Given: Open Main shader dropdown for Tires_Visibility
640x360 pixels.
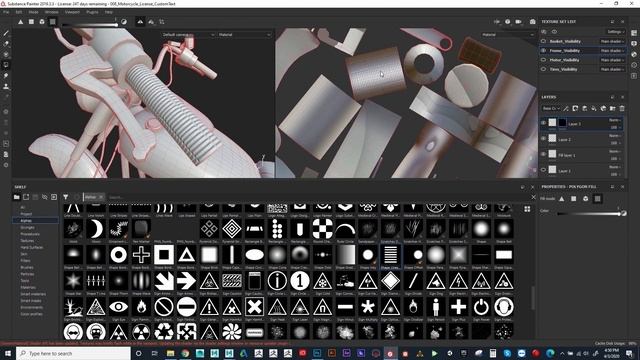Looking at the screenshot, I should click(x=612, y=69).
